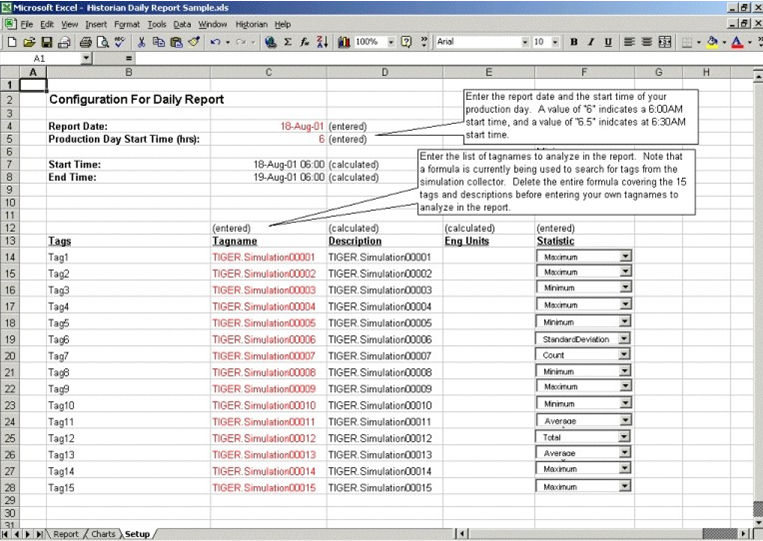The height and width of the screenshot is (541, 763).
Task: Toggle Bold formatting
Action: coord(574,42)
